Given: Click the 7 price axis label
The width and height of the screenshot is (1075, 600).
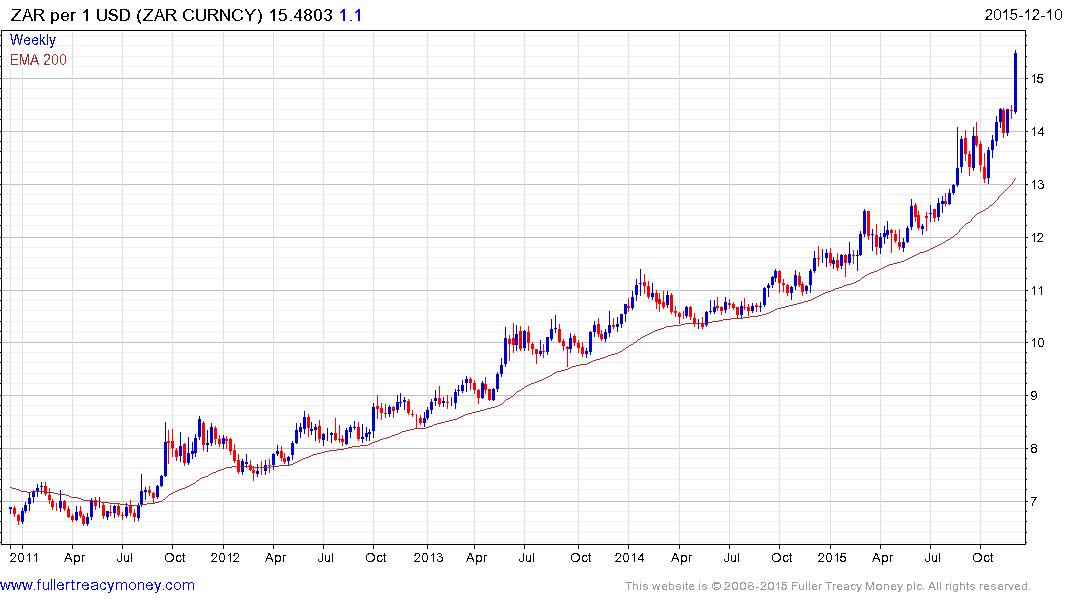Looking at the screenshot, I should [1034, 501].
